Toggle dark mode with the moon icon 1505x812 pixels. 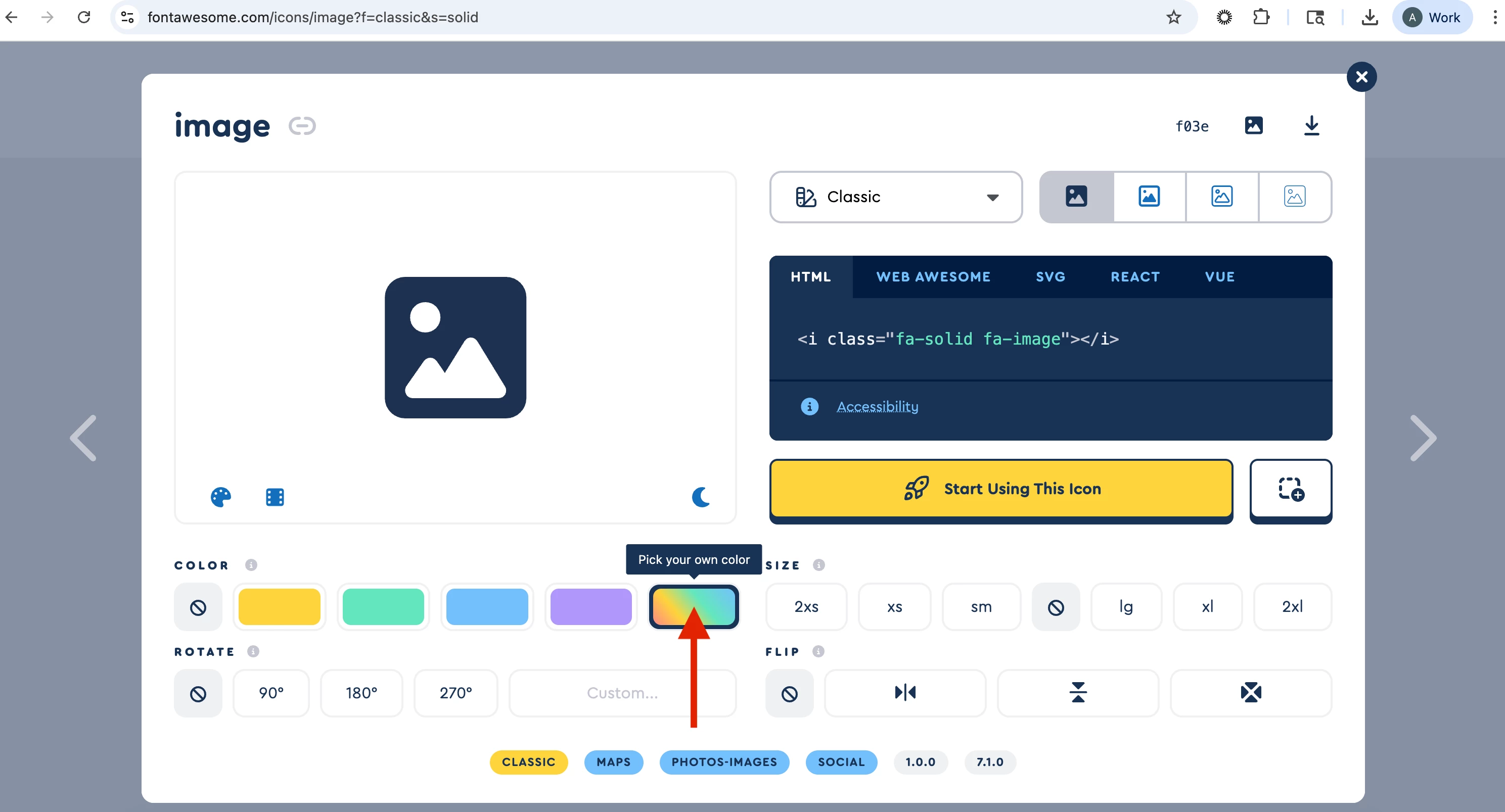coord(700,497)
